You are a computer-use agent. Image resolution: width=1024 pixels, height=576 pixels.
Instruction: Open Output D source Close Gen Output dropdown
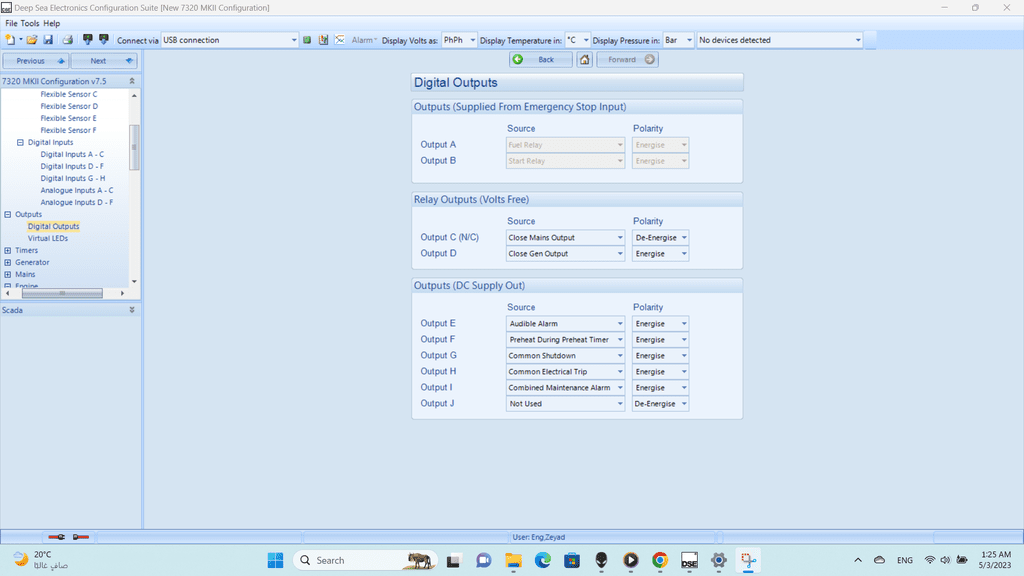[566, 253]
